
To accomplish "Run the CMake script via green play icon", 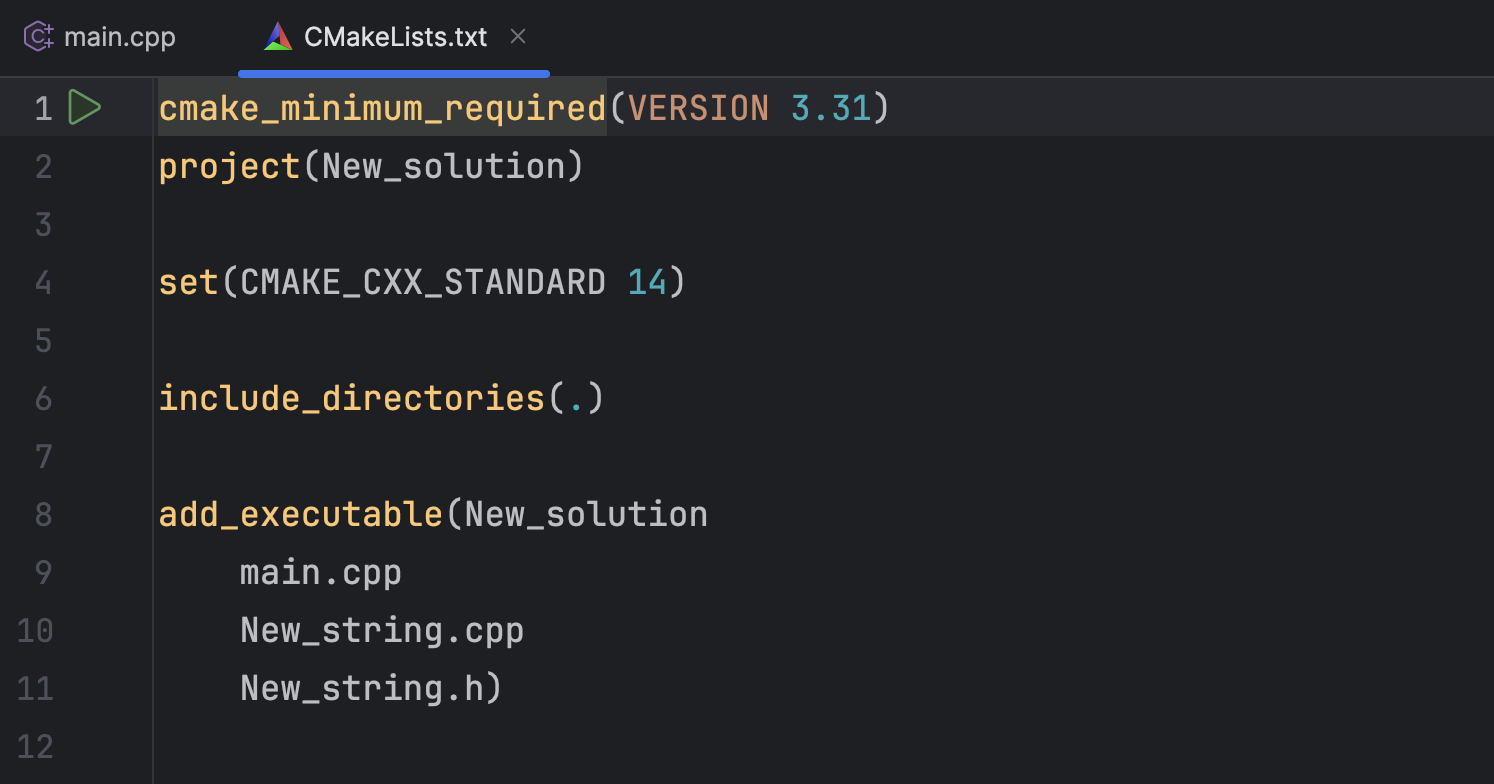I will [86, 107].
